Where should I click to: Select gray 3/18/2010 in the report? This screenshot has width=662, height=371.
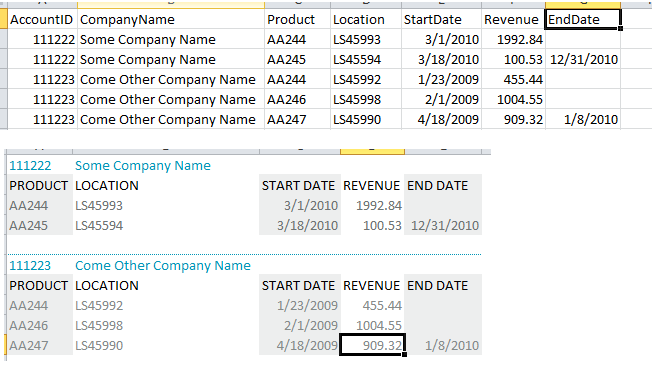pos(307,225)
